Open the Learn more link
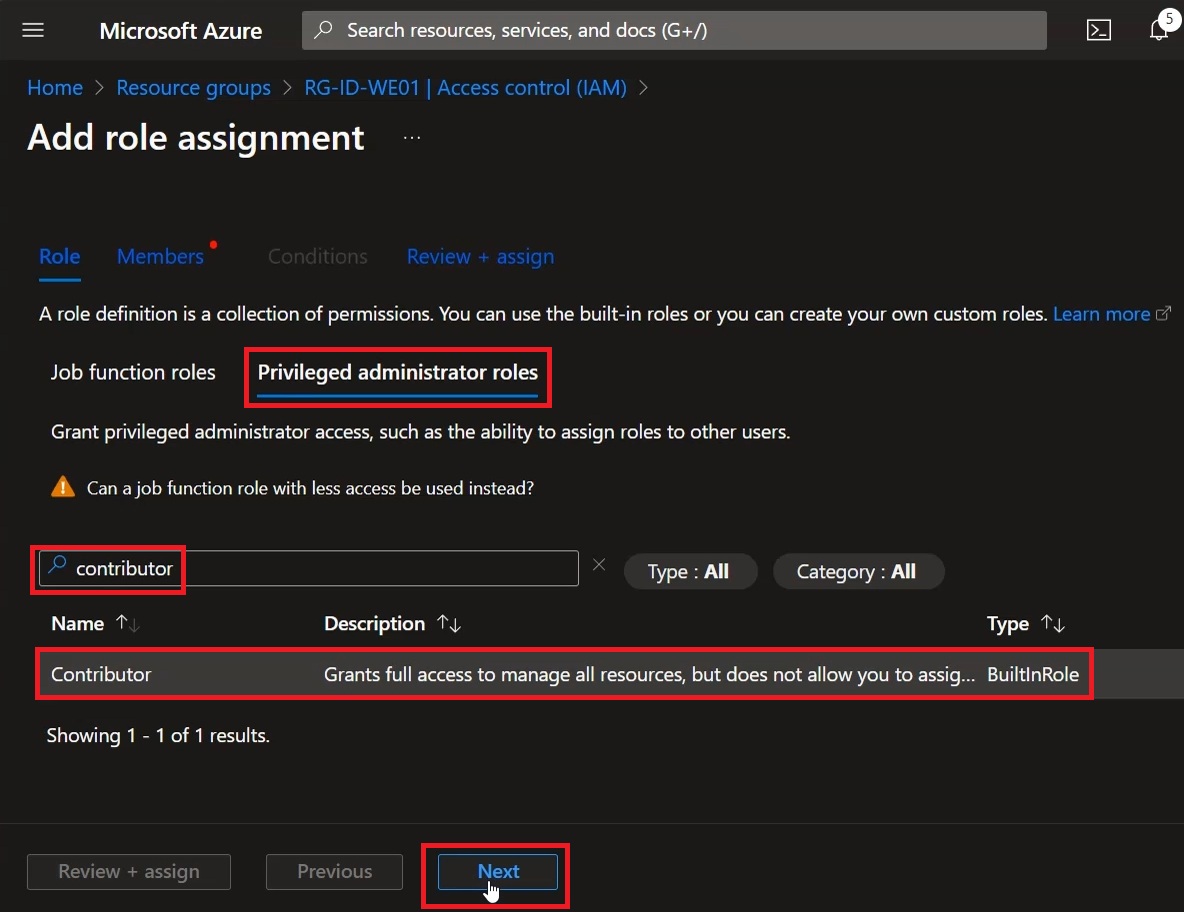1184x912 pixels. coord(1102,314)
